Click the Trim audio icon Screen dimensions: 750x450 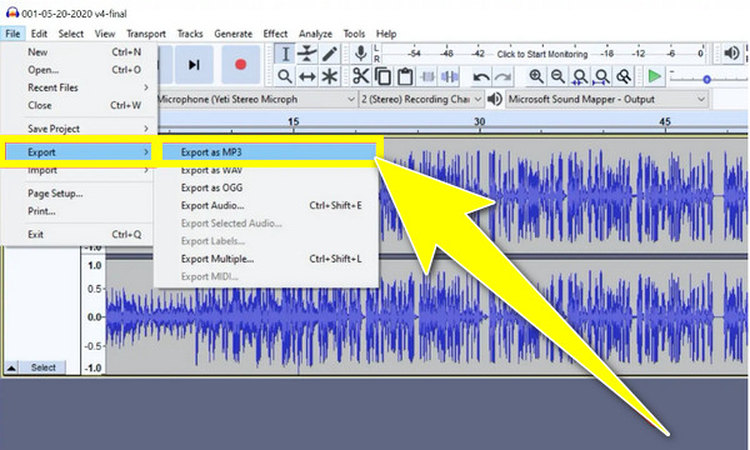pyautogui.click(x=427, y=76)
